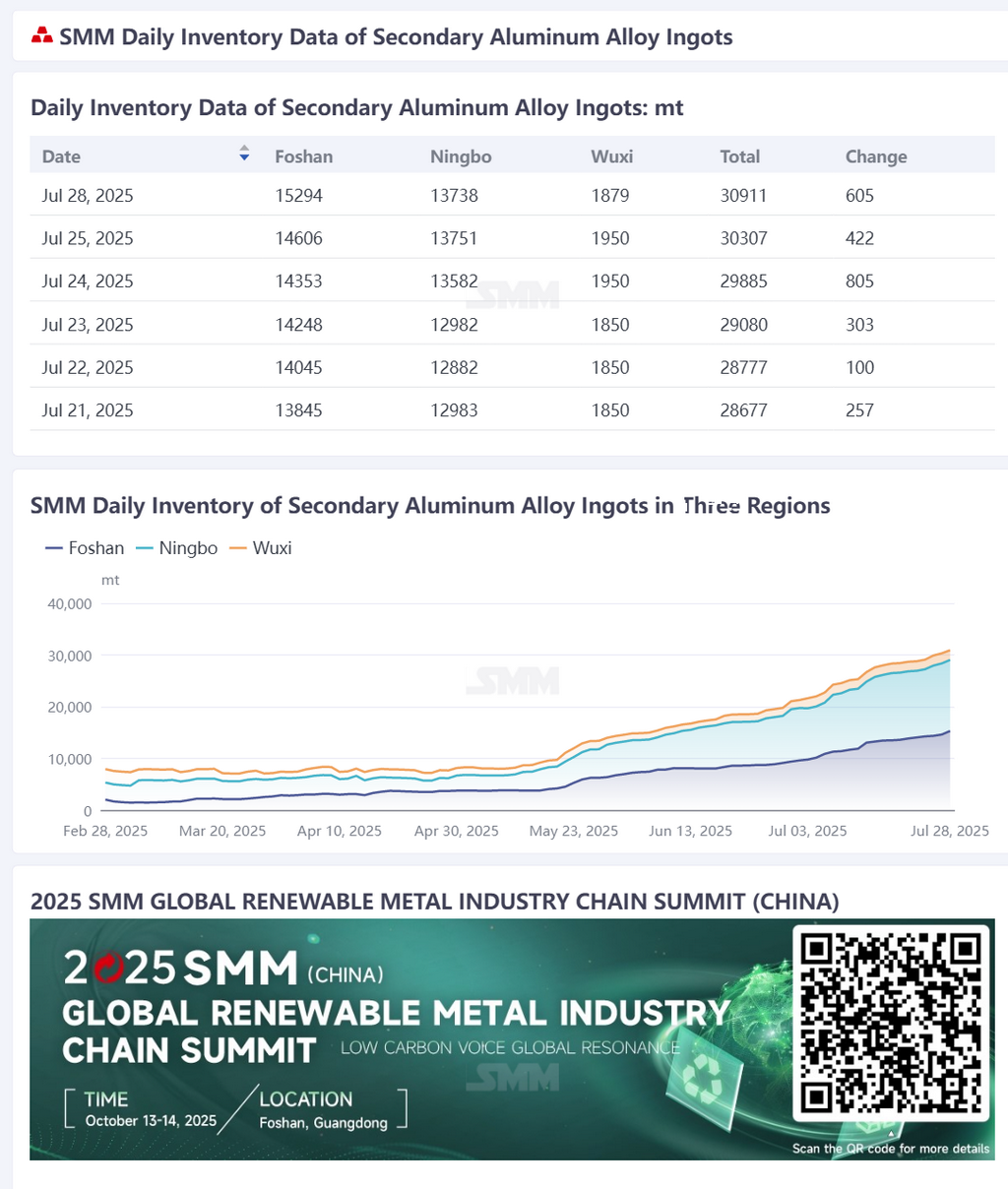
Task: Click Total value 30911
Action: (743, 195)
